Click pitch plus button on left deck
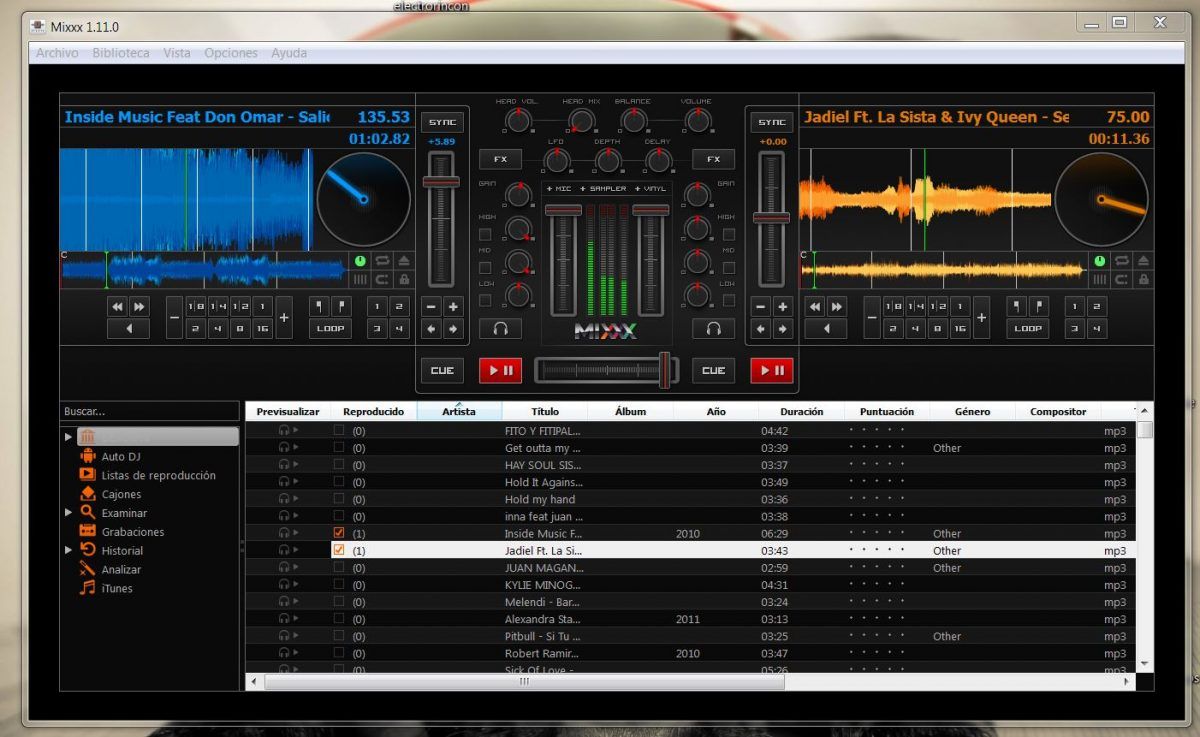 click(x=453, y=307)
